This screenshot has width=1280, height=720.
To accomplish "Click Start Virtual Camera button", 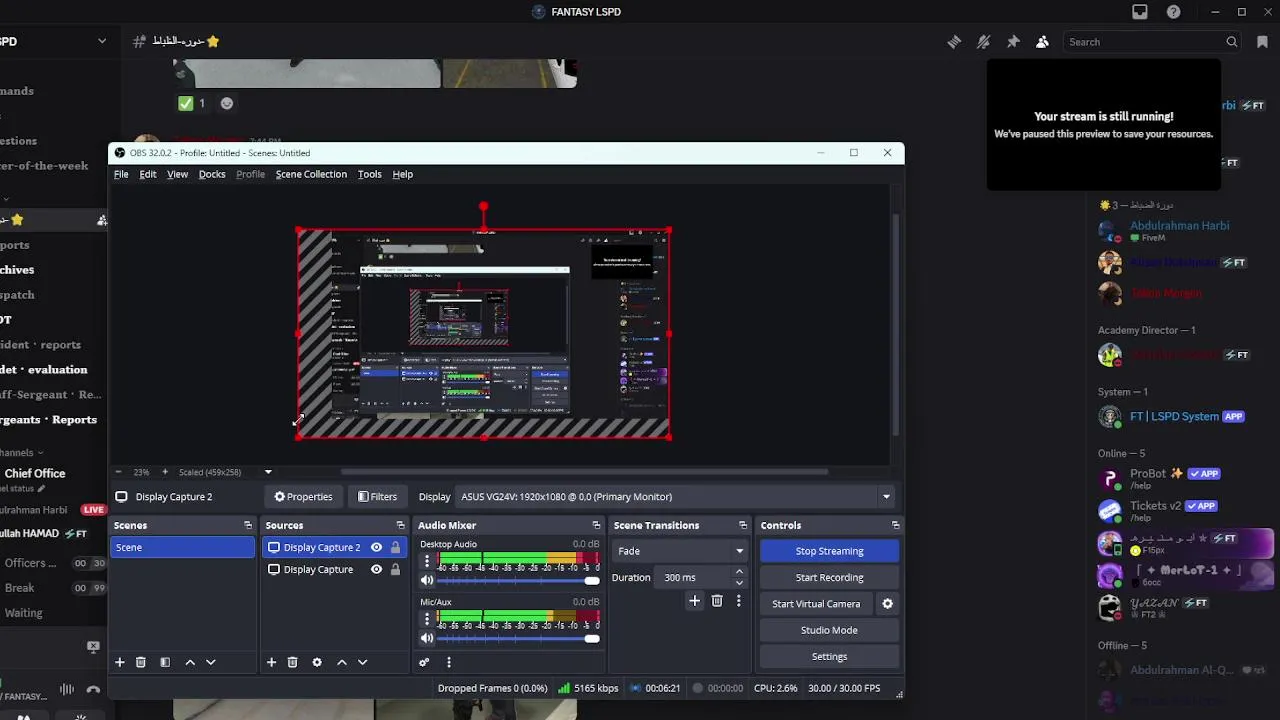I will pos(816,604).
